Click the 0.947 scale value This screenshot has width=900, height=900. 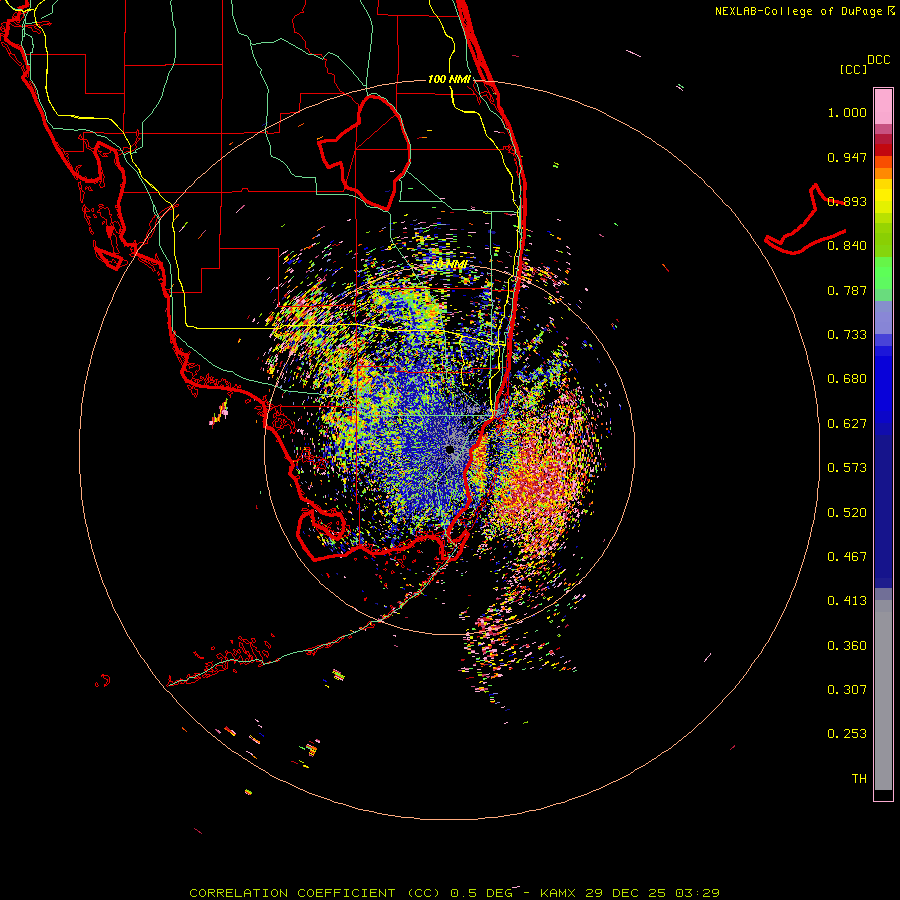tap(847, 157)
